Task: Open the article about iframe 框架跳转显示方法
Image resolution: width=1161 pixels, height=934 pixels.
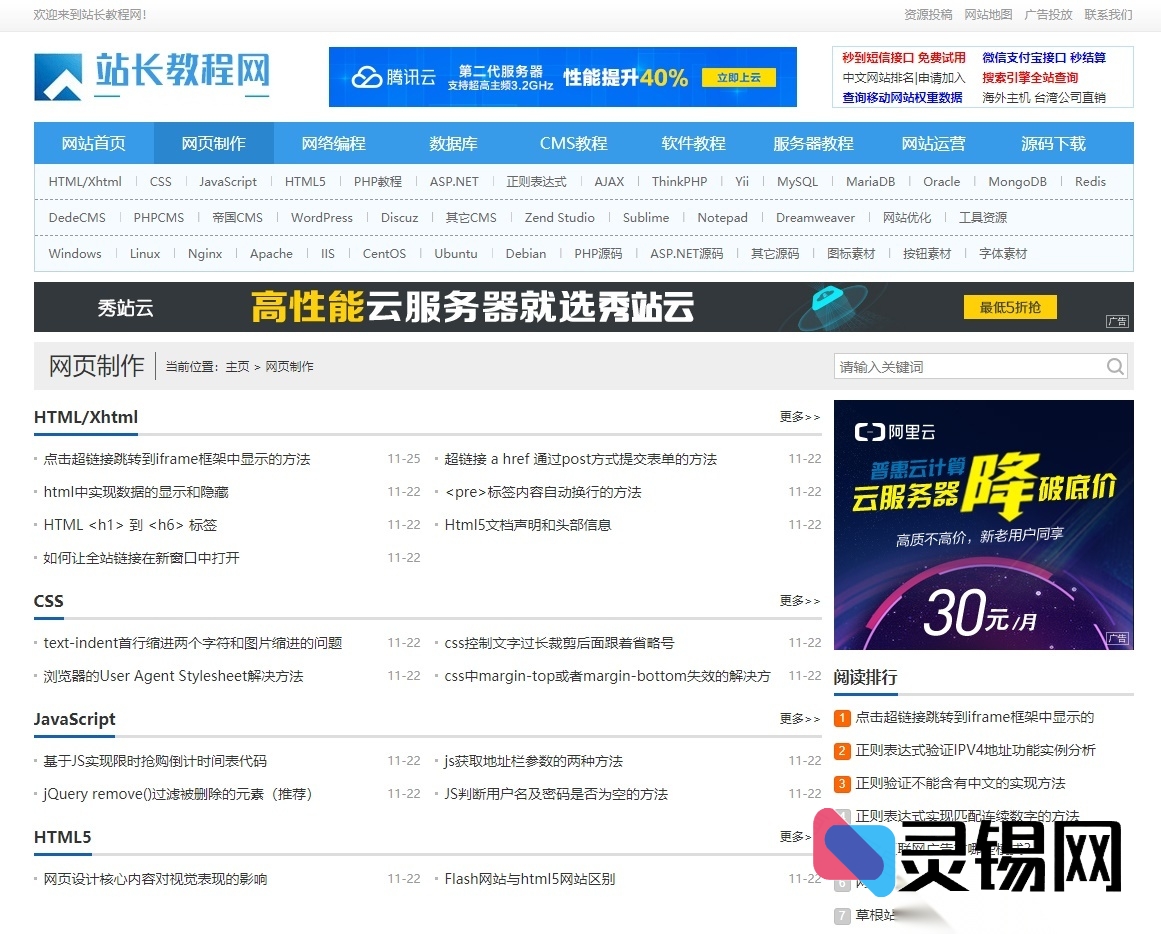Action: (x=177, y=458)
